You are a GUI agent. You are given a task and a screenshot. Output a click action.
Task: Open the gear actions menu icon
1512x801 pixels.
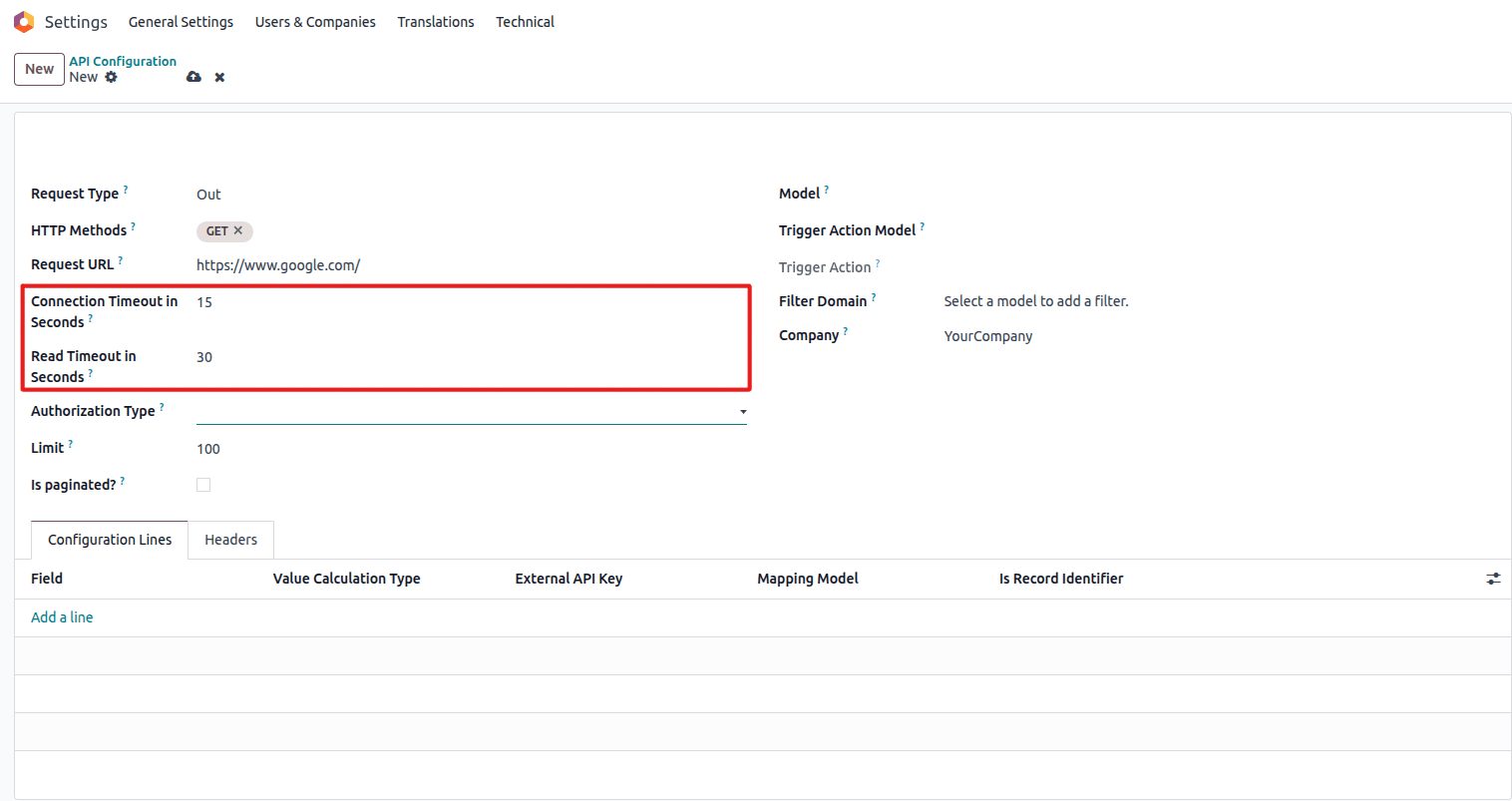point(111,77)
